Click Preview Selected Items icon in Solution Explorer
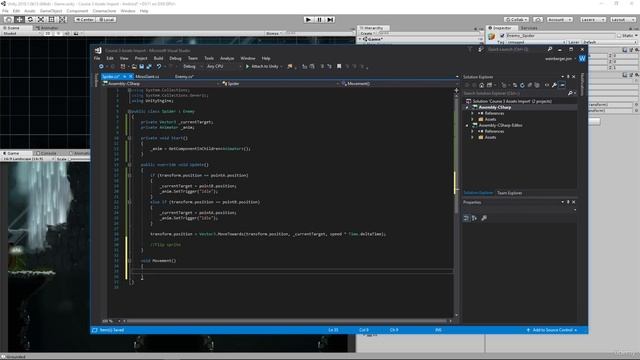Screen dimensions: 640x360 click(562, 85)
